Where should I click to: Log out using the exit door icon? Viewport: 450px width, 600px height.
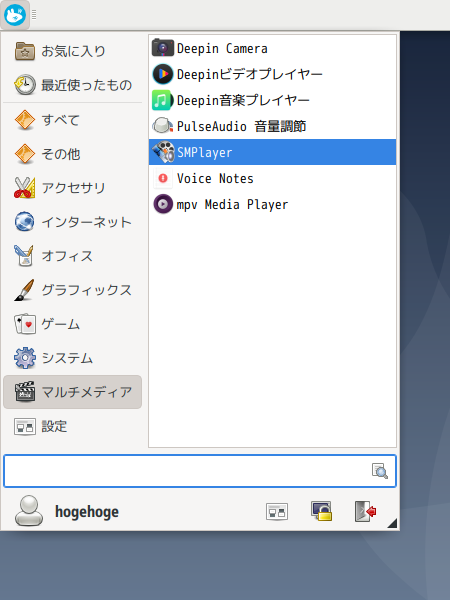[366, 511]
